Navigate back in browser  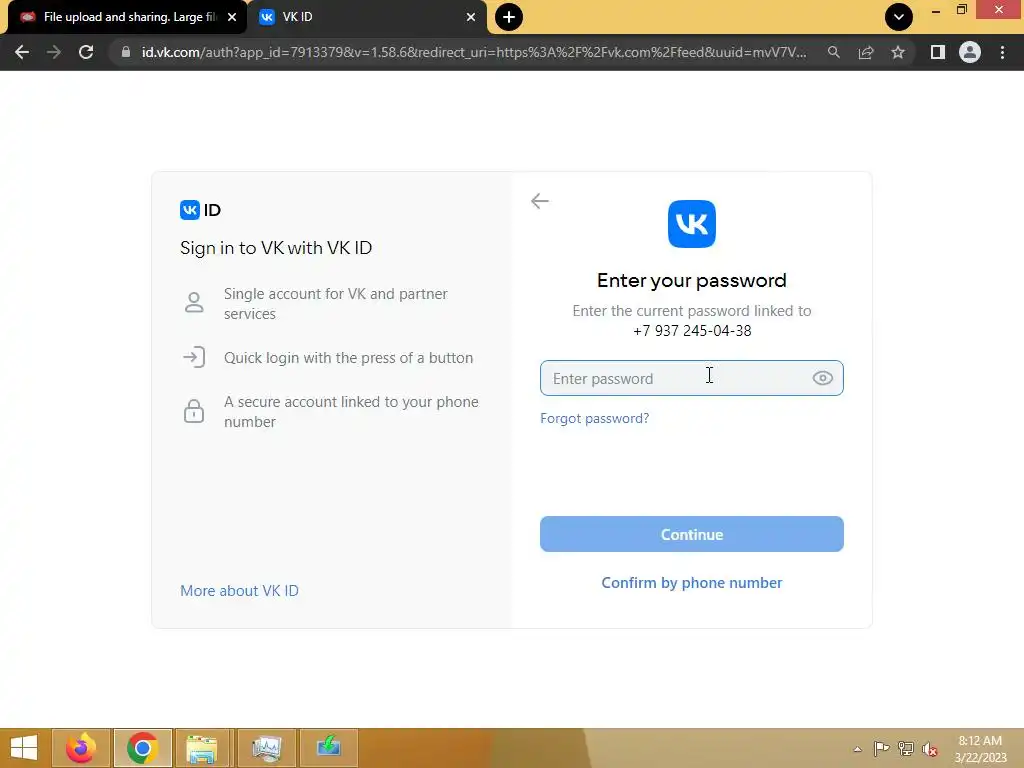tap(22, 52)
